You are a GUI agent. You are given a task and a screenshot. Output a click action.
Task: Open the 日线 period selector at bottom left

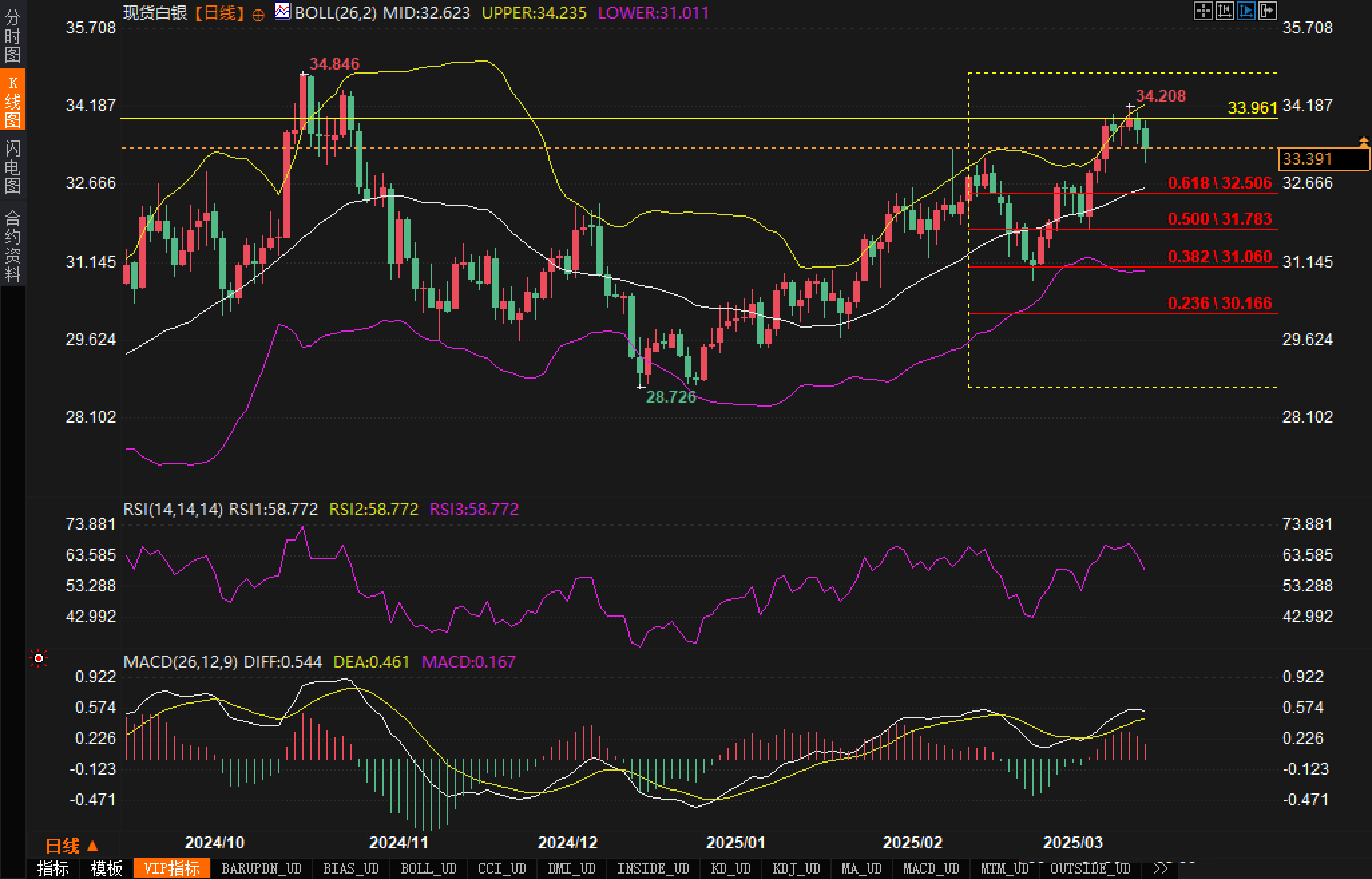(72, 846)
